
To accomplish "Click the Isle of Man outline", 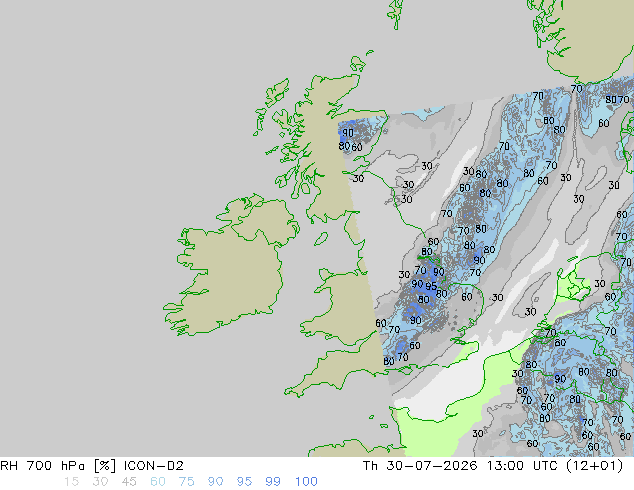I will tap(321, 239).
